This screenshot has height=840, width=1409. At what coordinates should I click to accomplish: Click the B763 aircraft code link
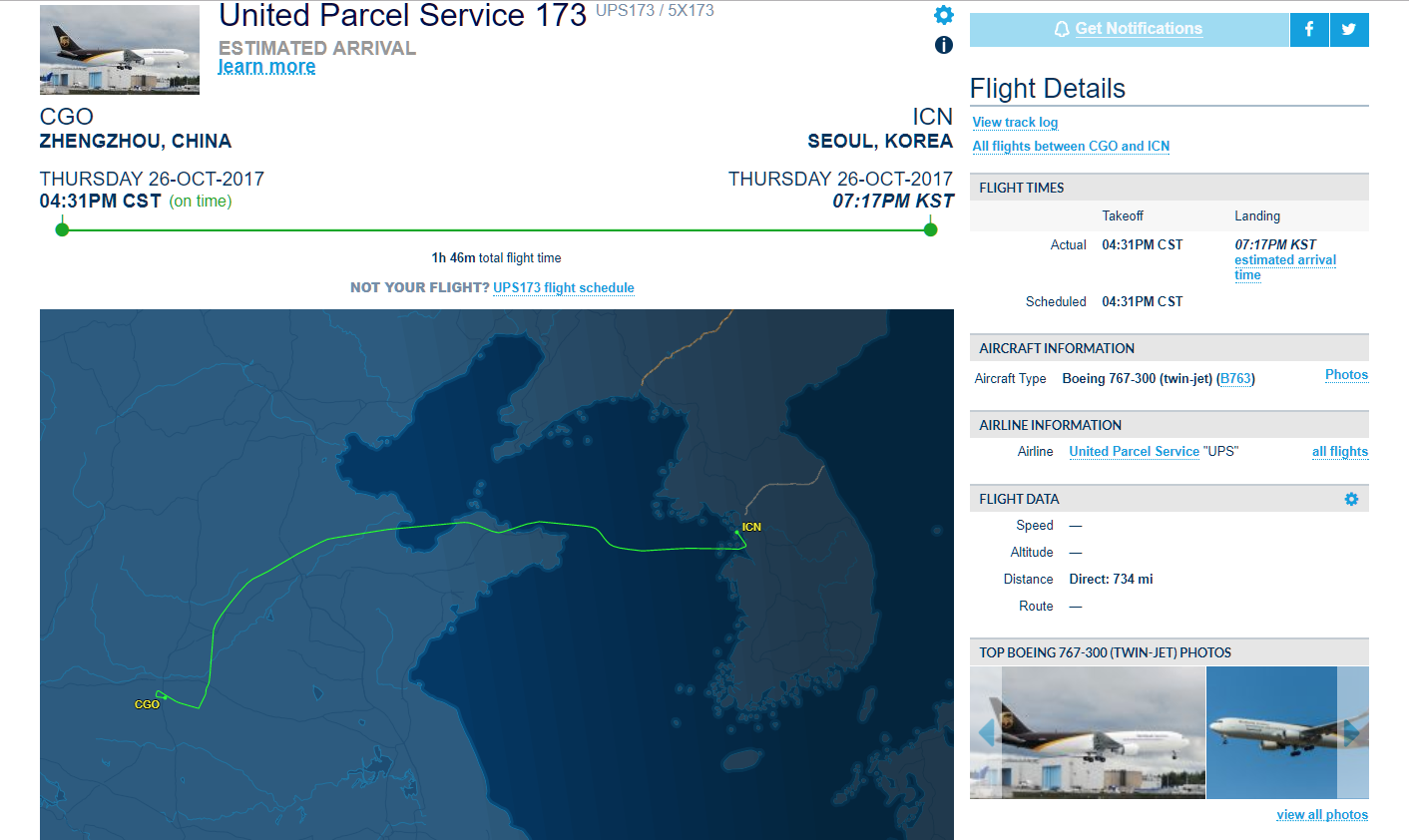coord(1235,378)
